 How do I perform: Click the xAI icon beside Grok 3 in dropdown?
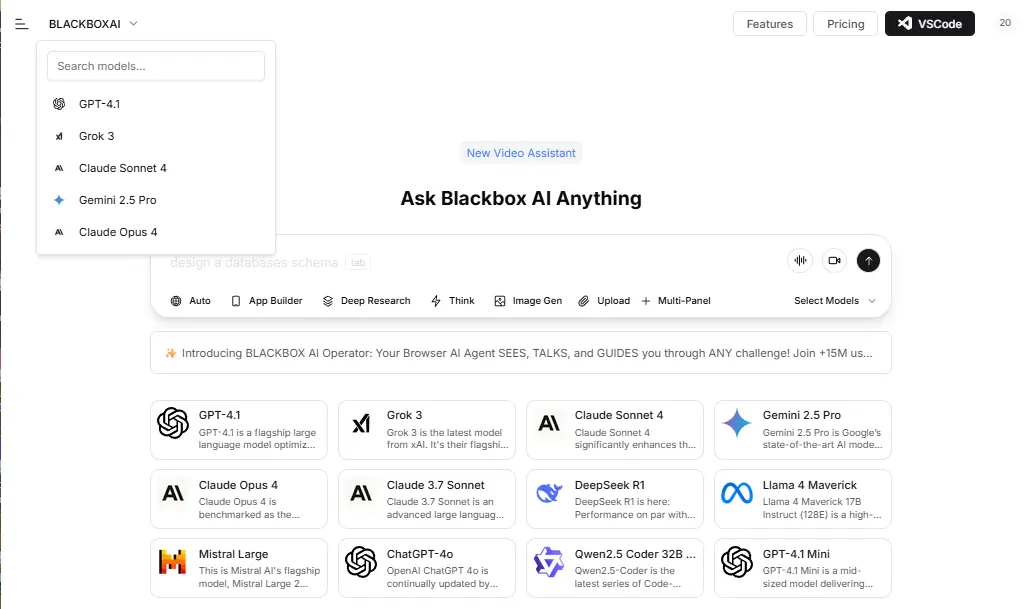click(59, 136)
